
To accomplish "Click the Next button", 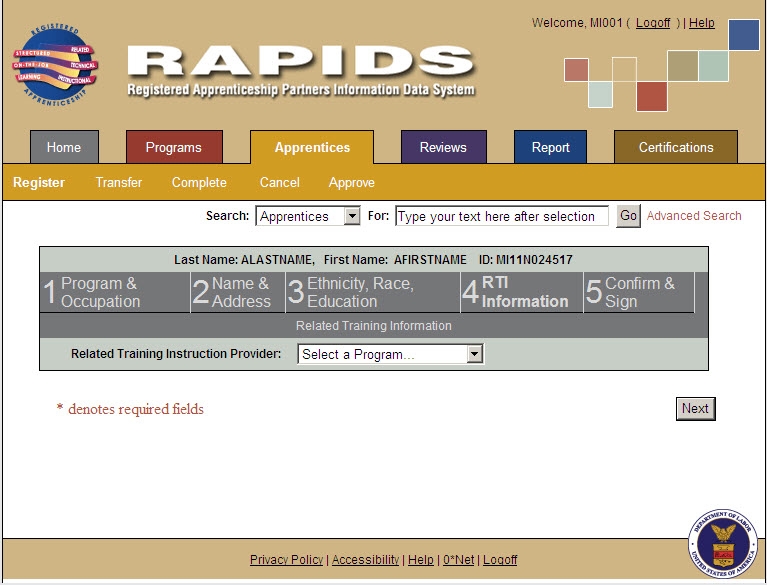I will pyautogui.click(x=695, y=408).
